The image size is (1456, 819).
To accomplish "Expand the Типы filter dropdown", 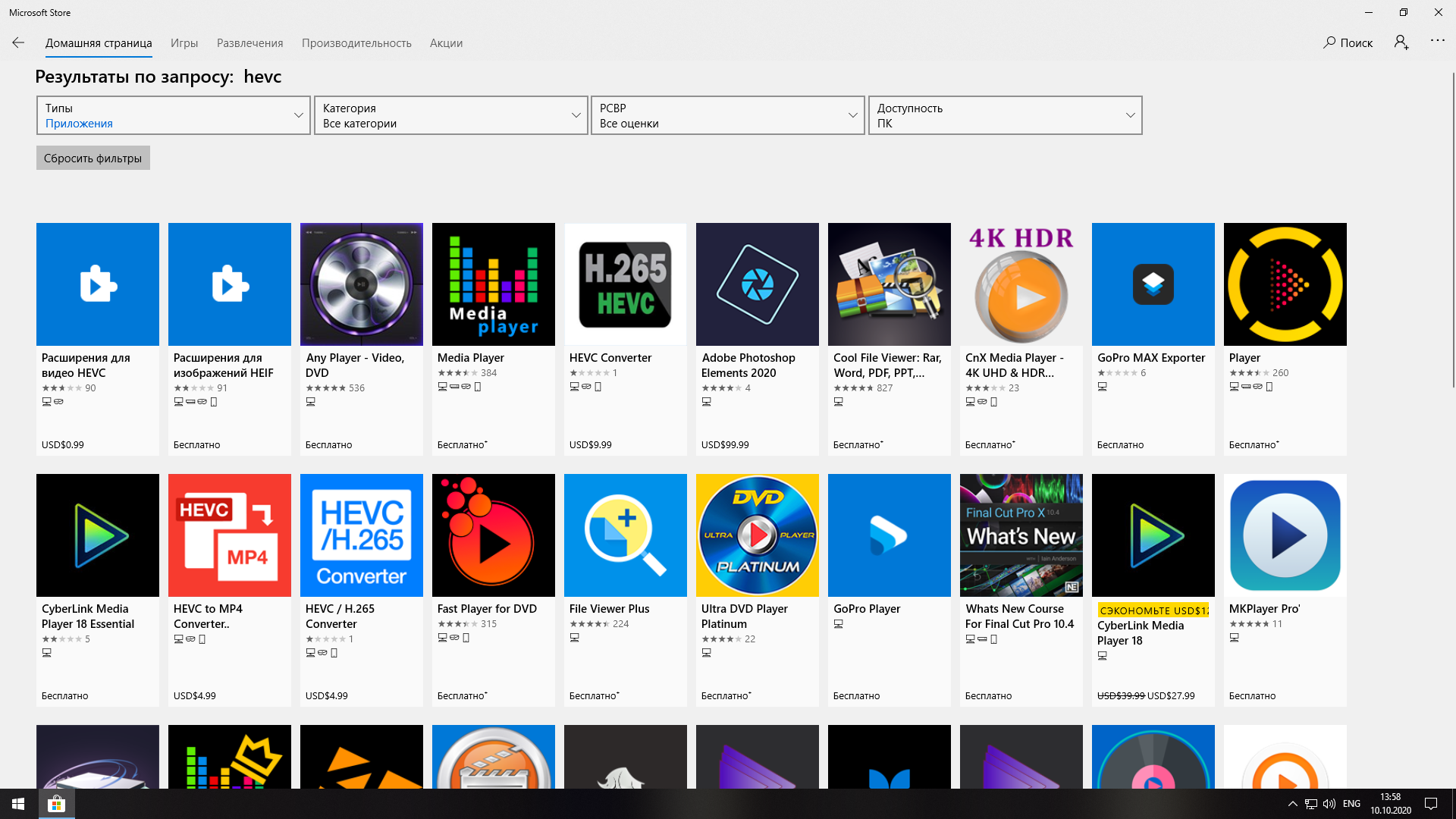I will point(173,115).
